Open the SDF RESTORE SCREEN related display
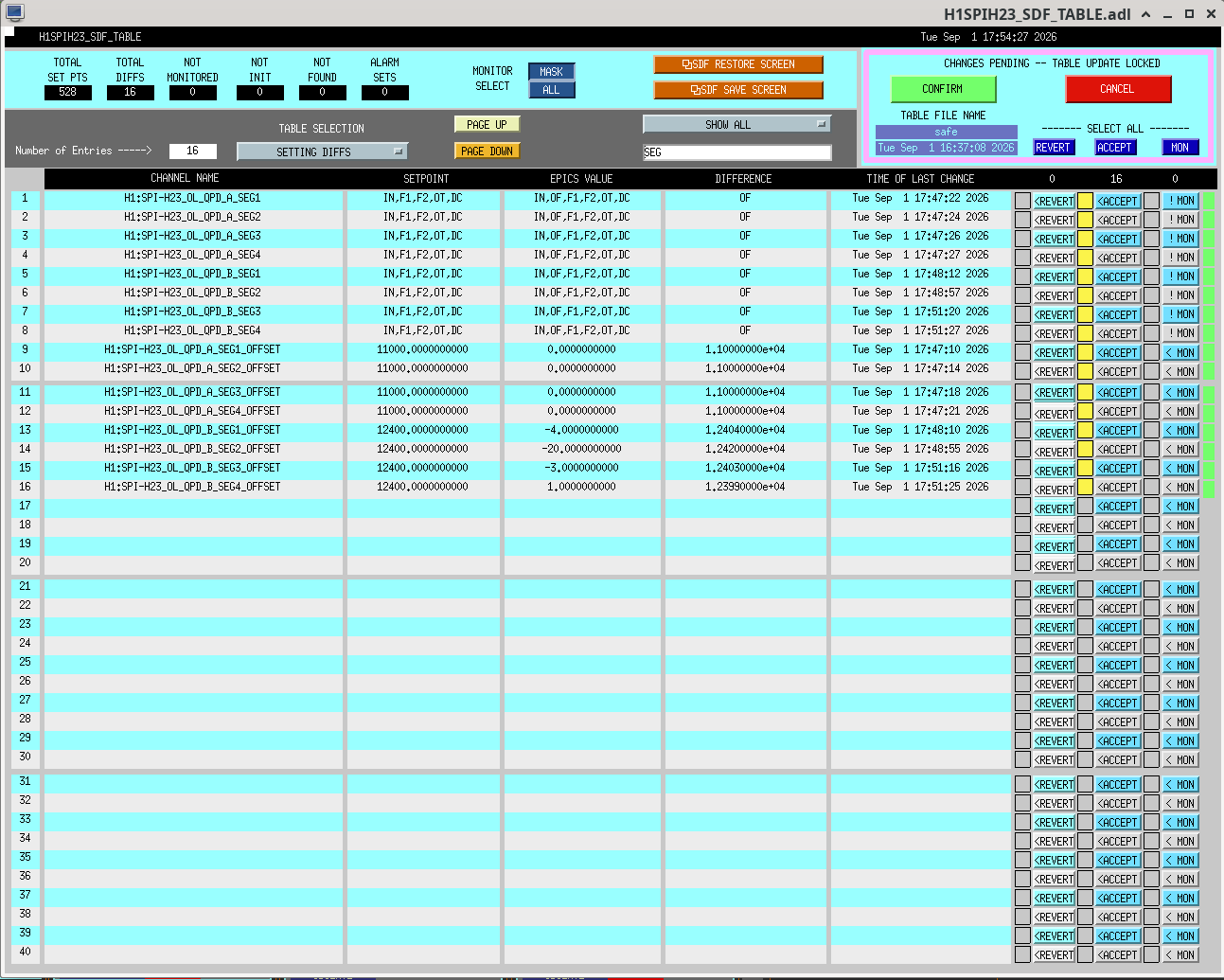 [x=738, y=64]
